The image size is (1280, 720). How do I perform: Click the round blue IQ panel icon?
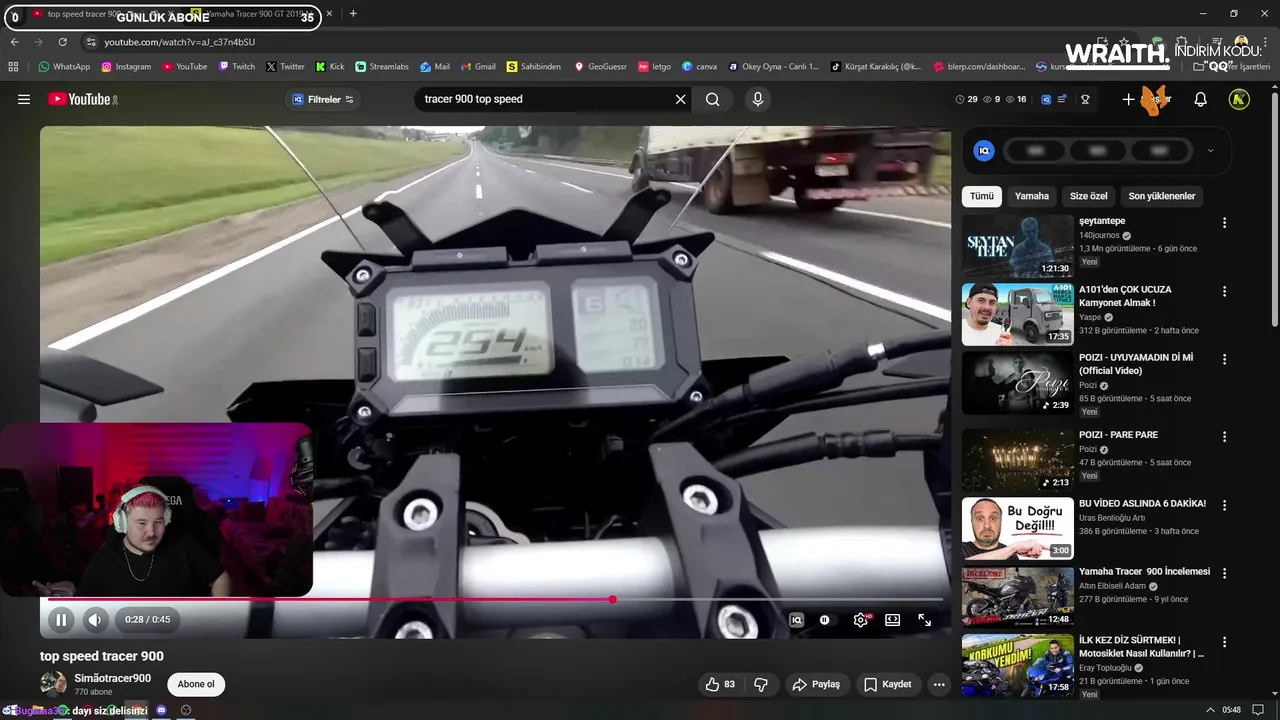984,151
